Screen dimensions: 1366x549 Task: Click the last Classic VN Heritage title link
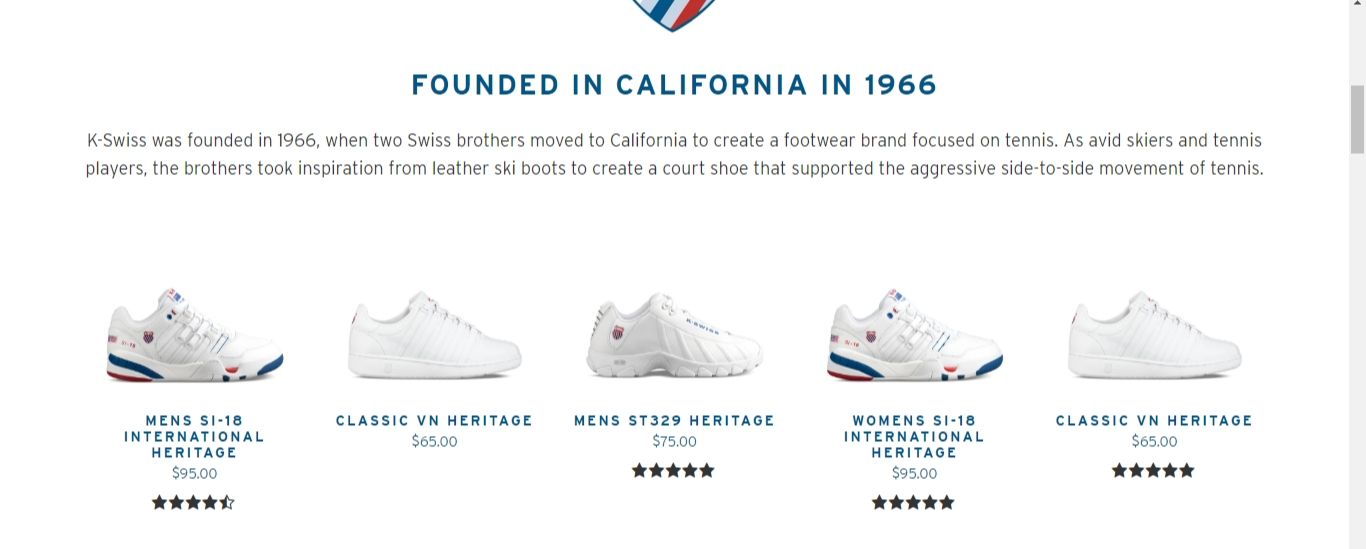pos(1154,420)
